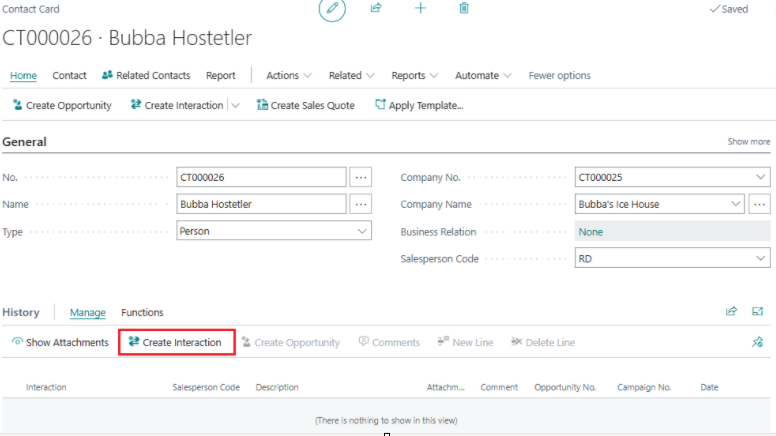Select Fewer options in menu bar
This screenshot has height=436, width=776.
pyautogui.click(x=559, y=75)
